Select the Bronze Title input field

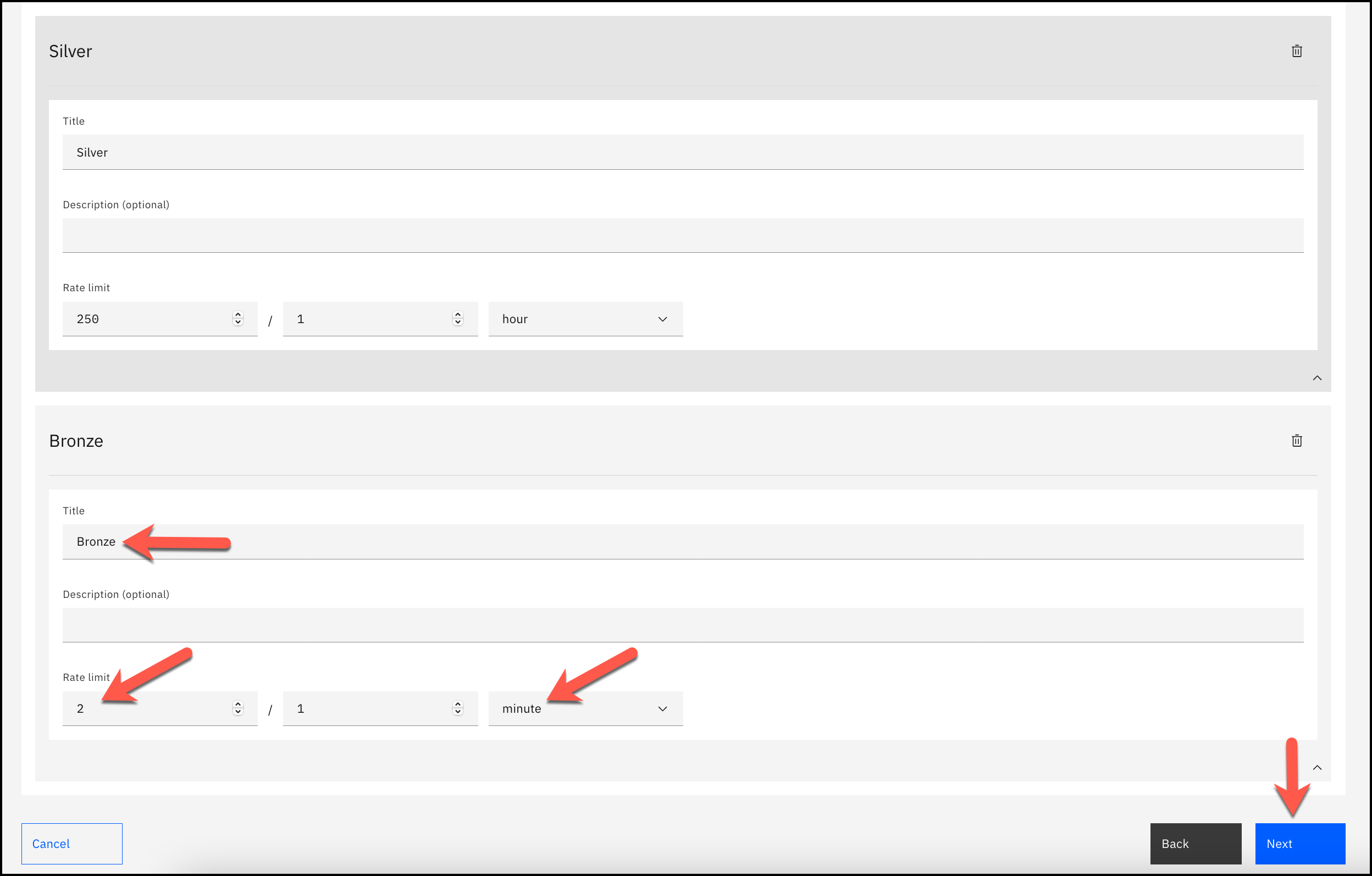point(684,541)
